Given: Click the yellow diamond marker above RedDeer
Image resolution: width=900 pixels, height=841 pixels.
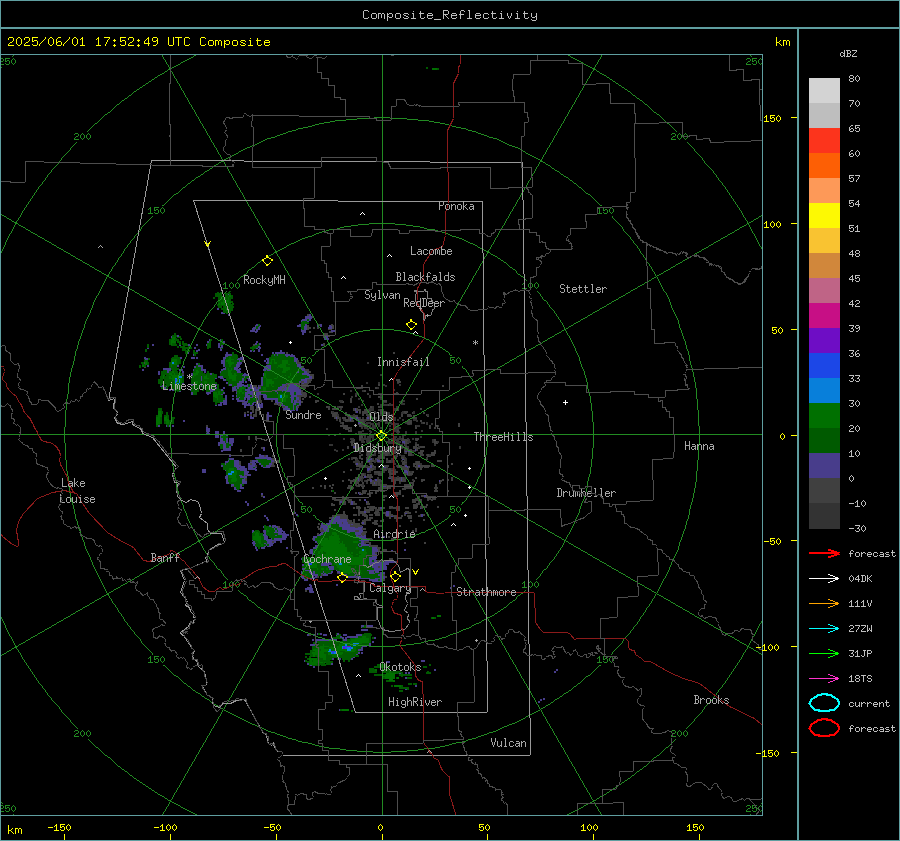Looking at the screenshot, I should tap(411, 325).
